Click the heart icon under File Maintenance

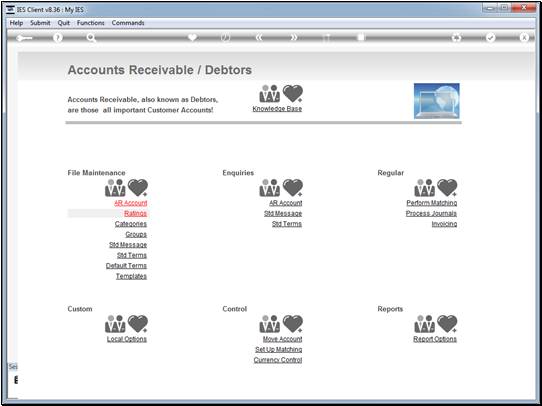pyautogui.click(x=138, y=188)
